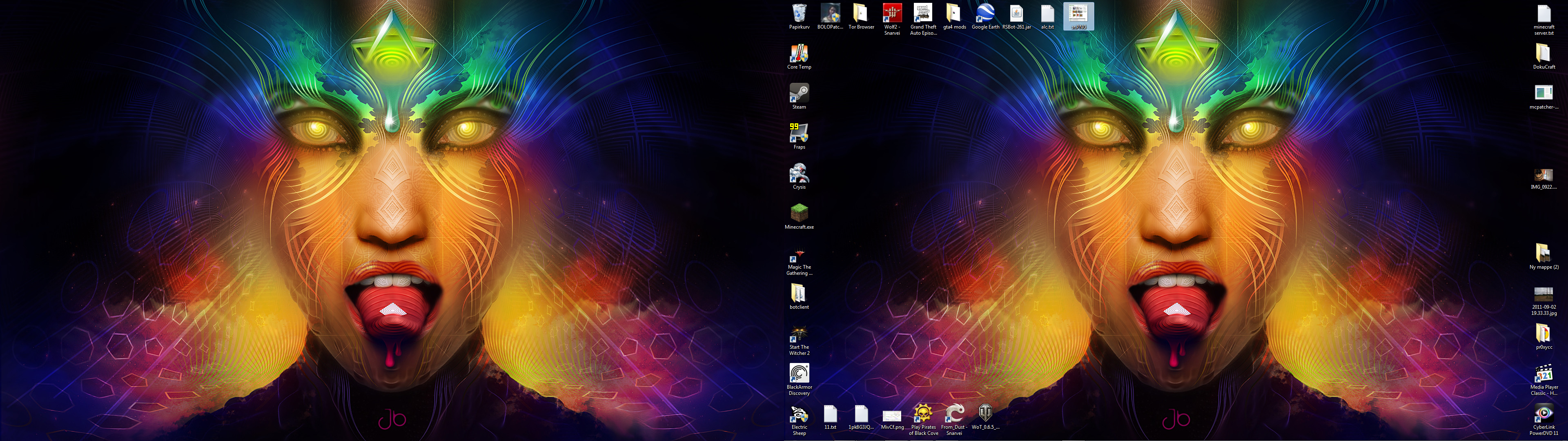Select the highlighted sr.PNG image file
The height and width of the screenshot is (441, 1568).
[1078, 16]
